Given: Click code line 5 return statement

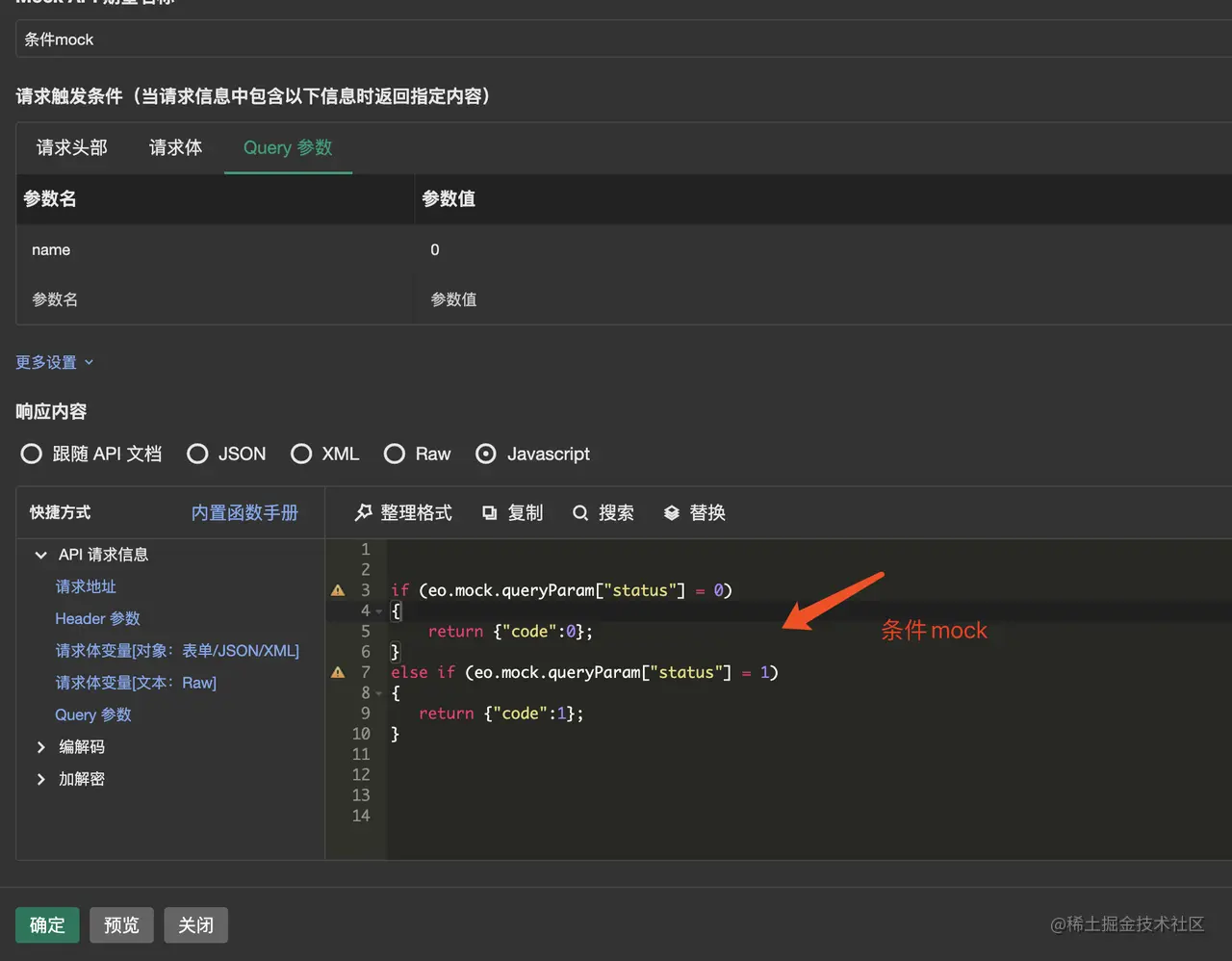Looking at the screenshot, I should coord(510,632).
